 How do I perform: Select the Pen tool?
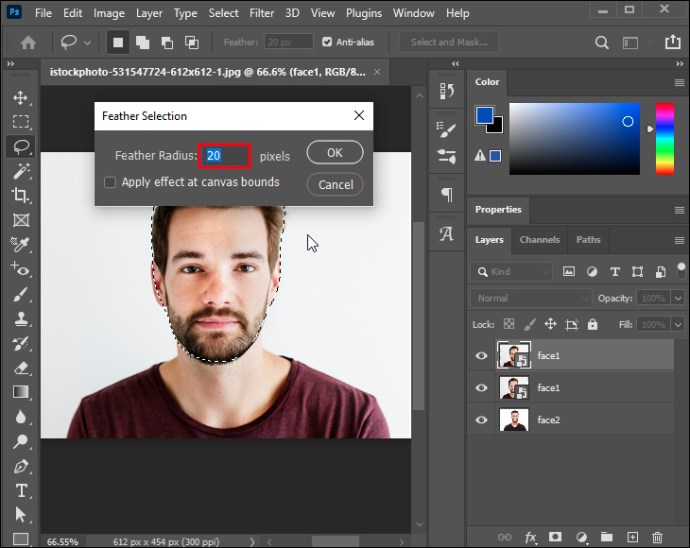[21, 466]
